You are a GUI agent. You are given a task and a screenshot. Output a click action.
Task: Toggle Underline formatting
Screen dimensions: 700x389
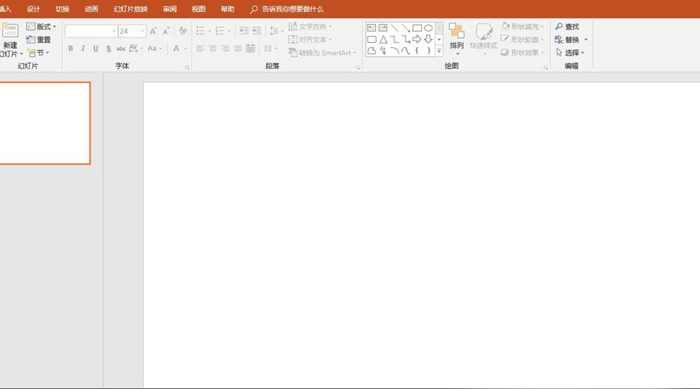click(96, 48)
